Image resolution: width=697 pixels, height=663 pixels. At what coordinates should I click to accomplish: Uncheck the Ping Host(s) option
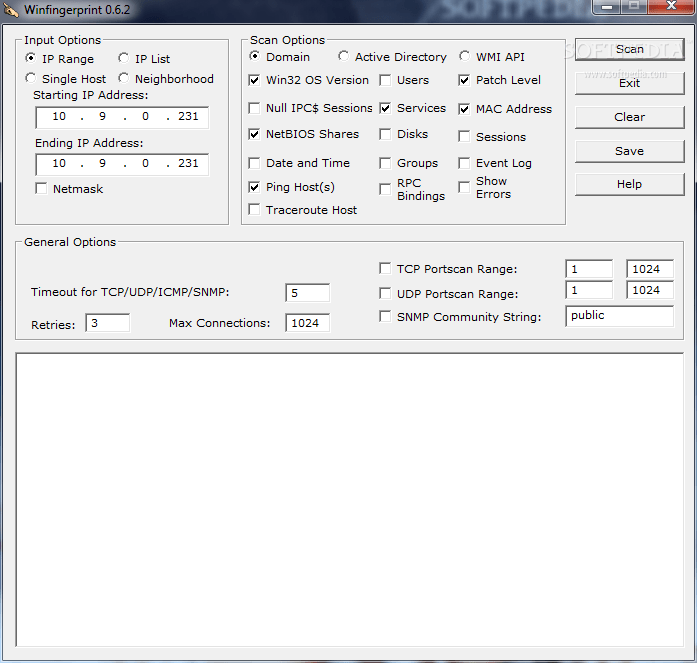254,187
